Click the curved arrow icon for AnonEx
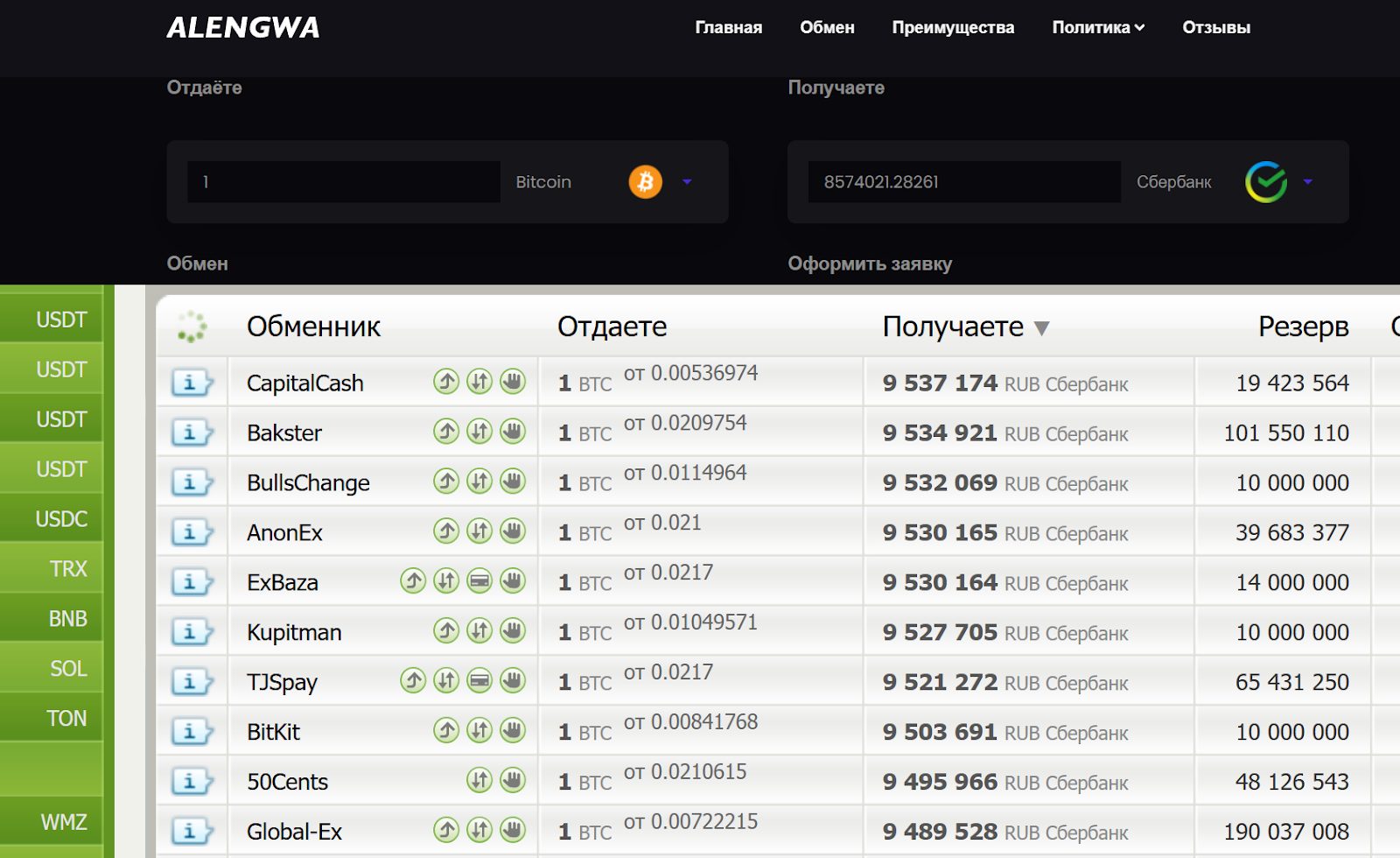This screenshot has height=858, width=1400. (446, 531)
